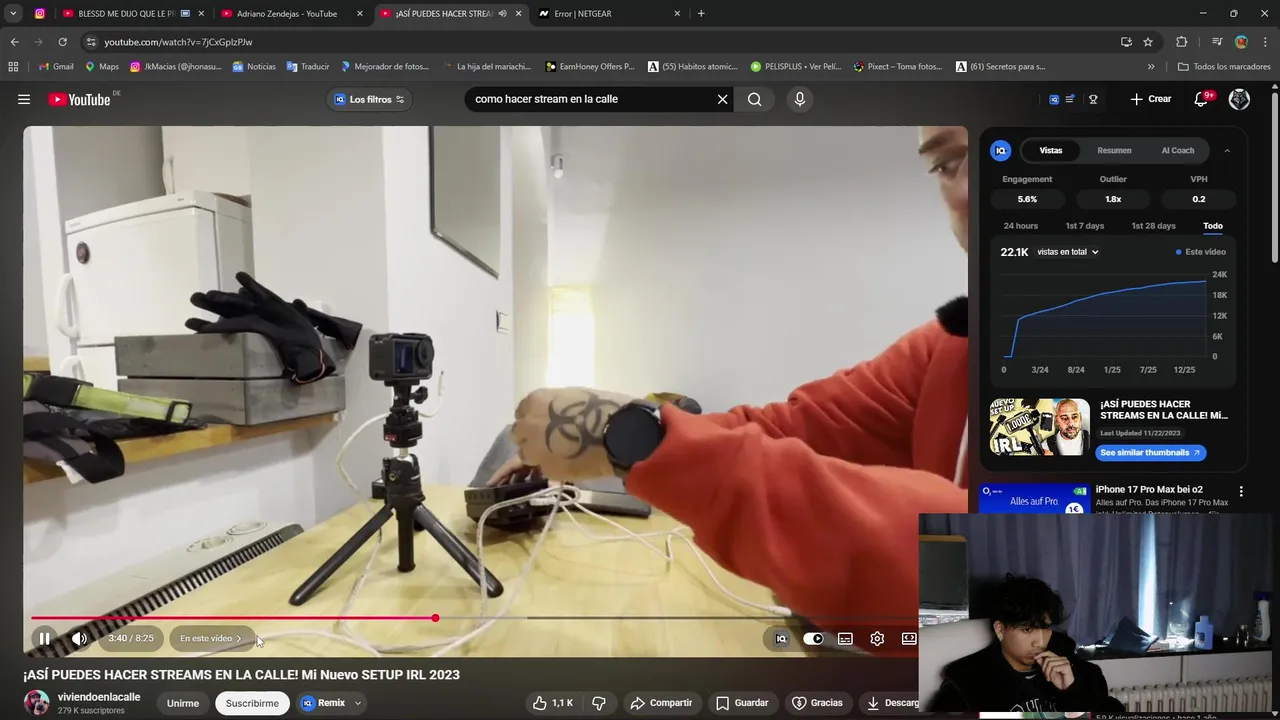This screenshot has width=1280, height=720.
Task: Clear the search query with X
Action: tap(722, 99)
